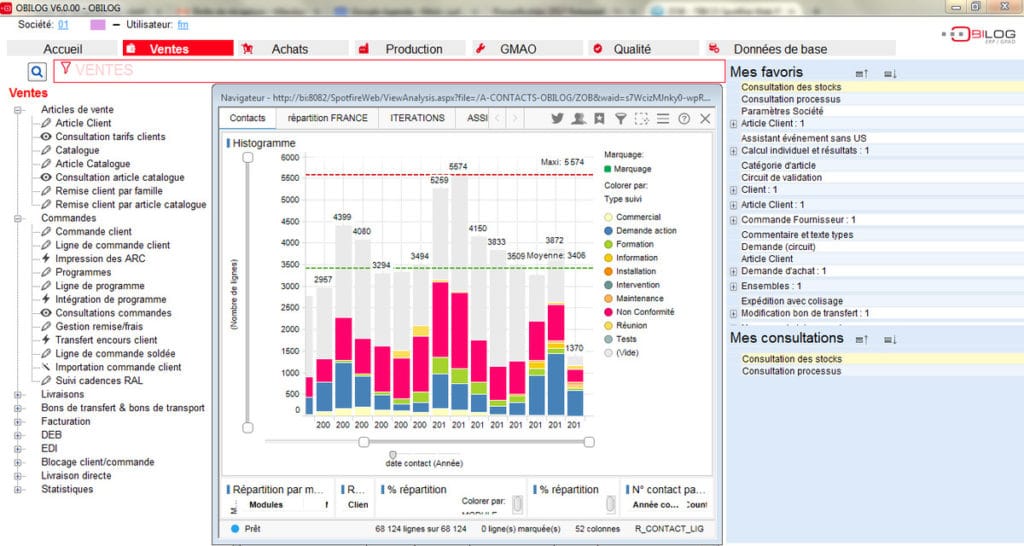
Task: Open the Production module menu
Action: (x=413, y=49)
